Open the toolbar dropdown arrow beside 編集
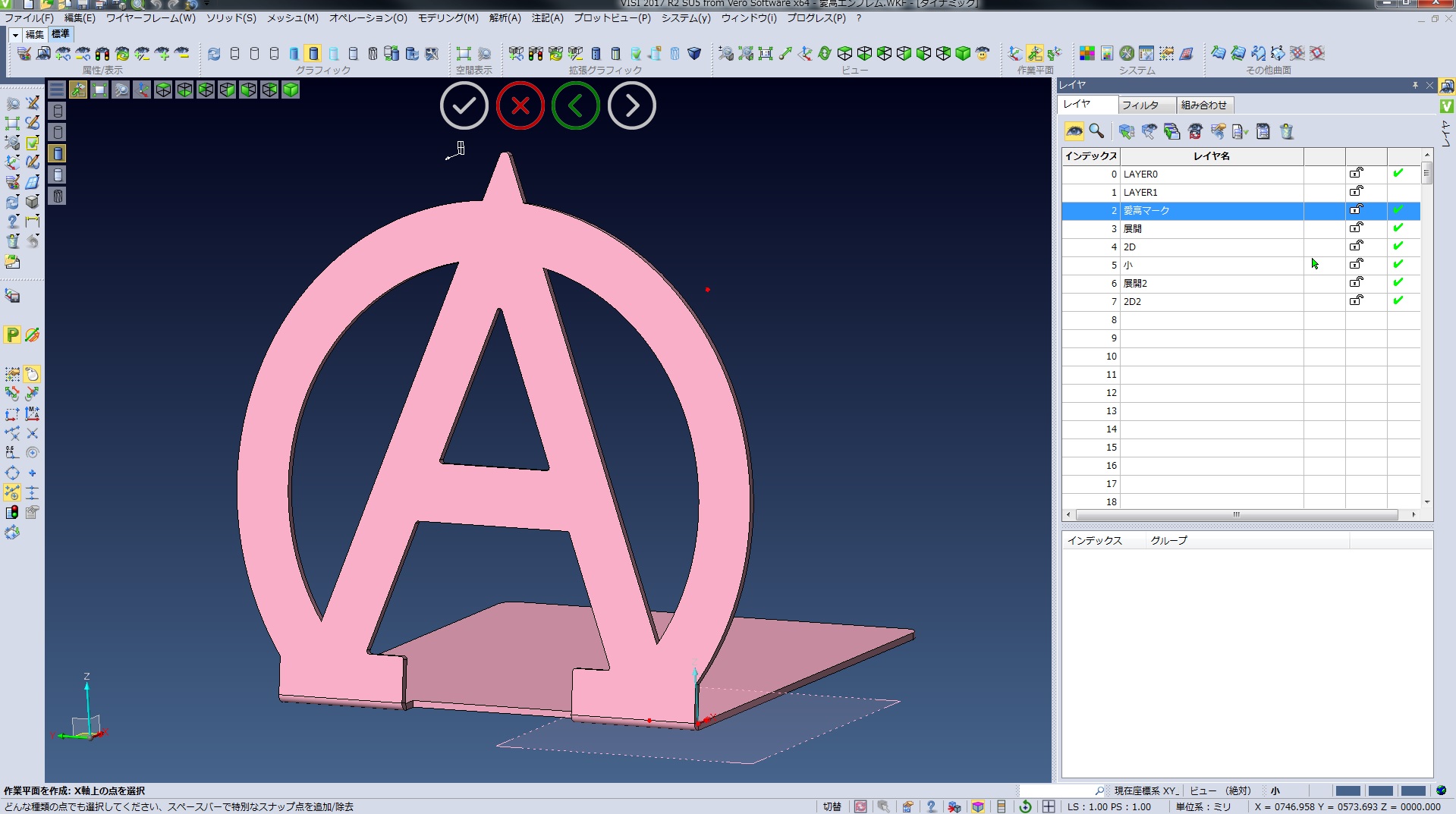The image size is (1456, 814). 14,35
